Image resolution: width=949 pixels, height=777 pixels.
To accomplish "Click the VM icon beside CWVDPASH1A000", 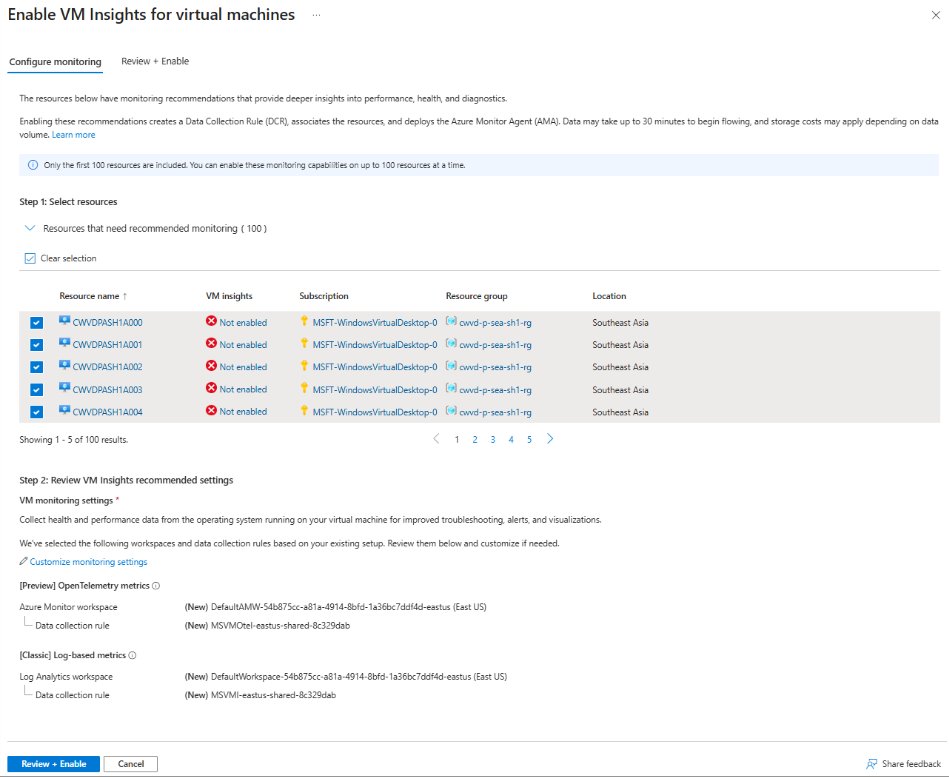I will point(64,321).
